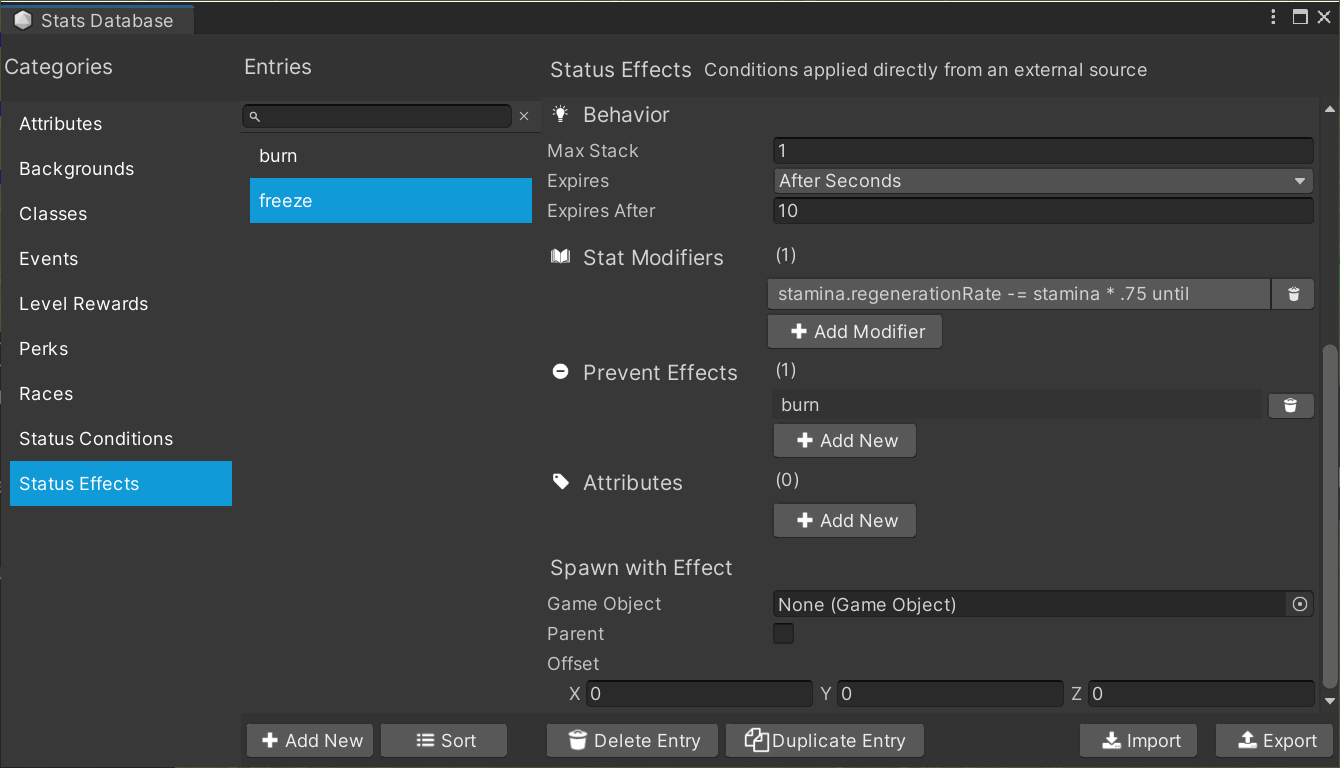
Task: Open the Status Conditions category
Action: [x=96, y=439]
